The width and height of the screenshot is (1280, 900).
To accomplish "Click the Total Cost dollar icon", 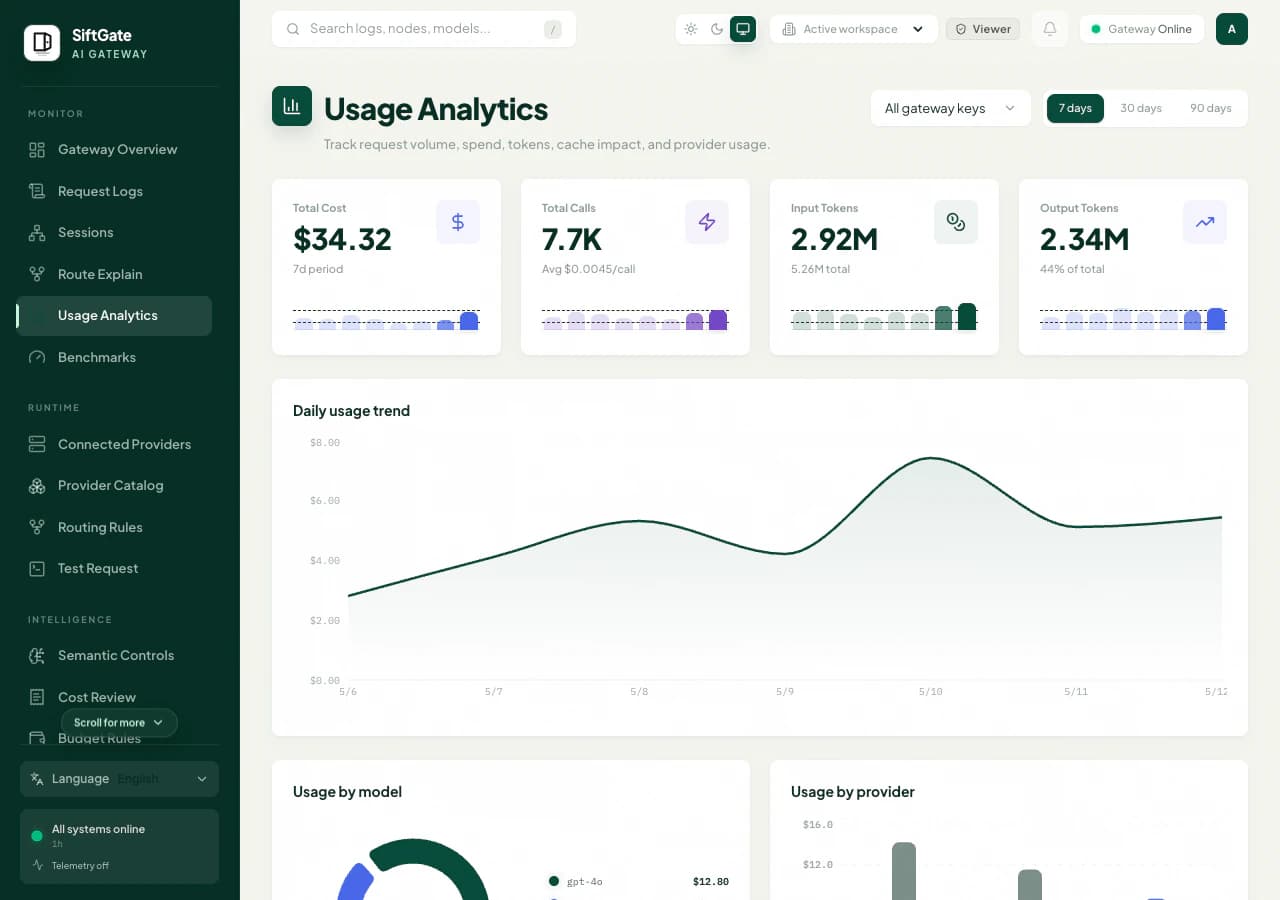I will (x=458, y=222).
